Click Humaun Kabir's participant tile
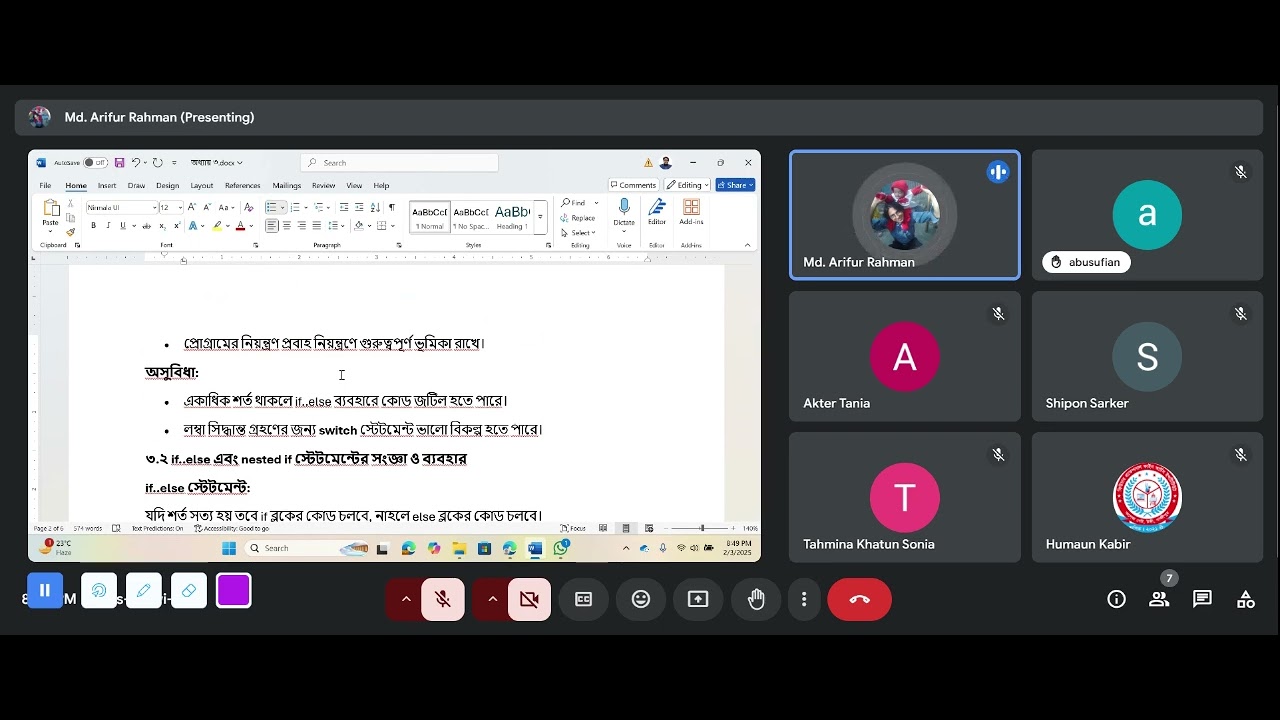1280x720 pixels. pyautogui.click(x=1147, y=497)
